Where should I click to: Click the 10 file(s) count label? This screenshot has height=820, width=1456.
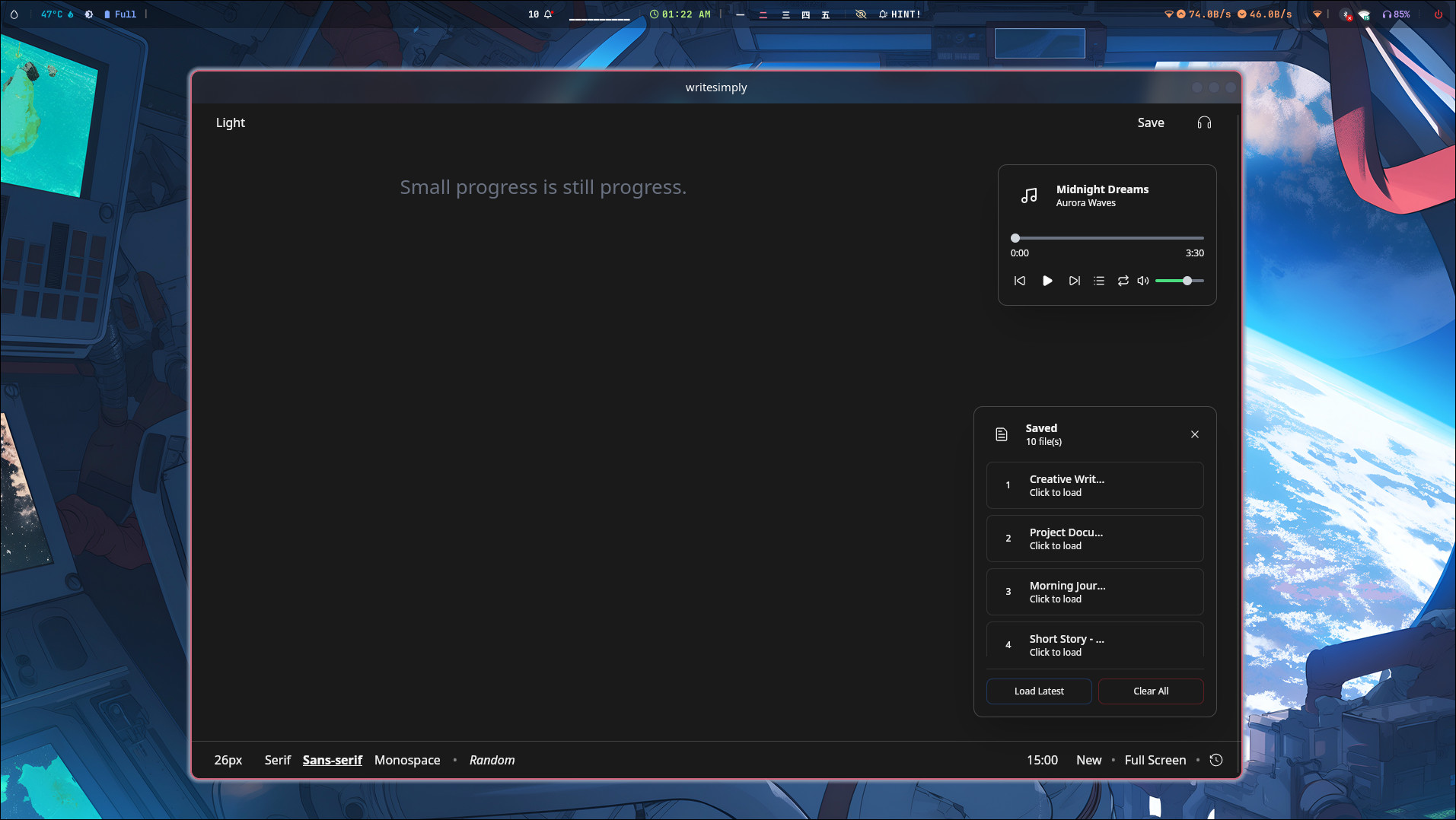[x=1043, y=442]
